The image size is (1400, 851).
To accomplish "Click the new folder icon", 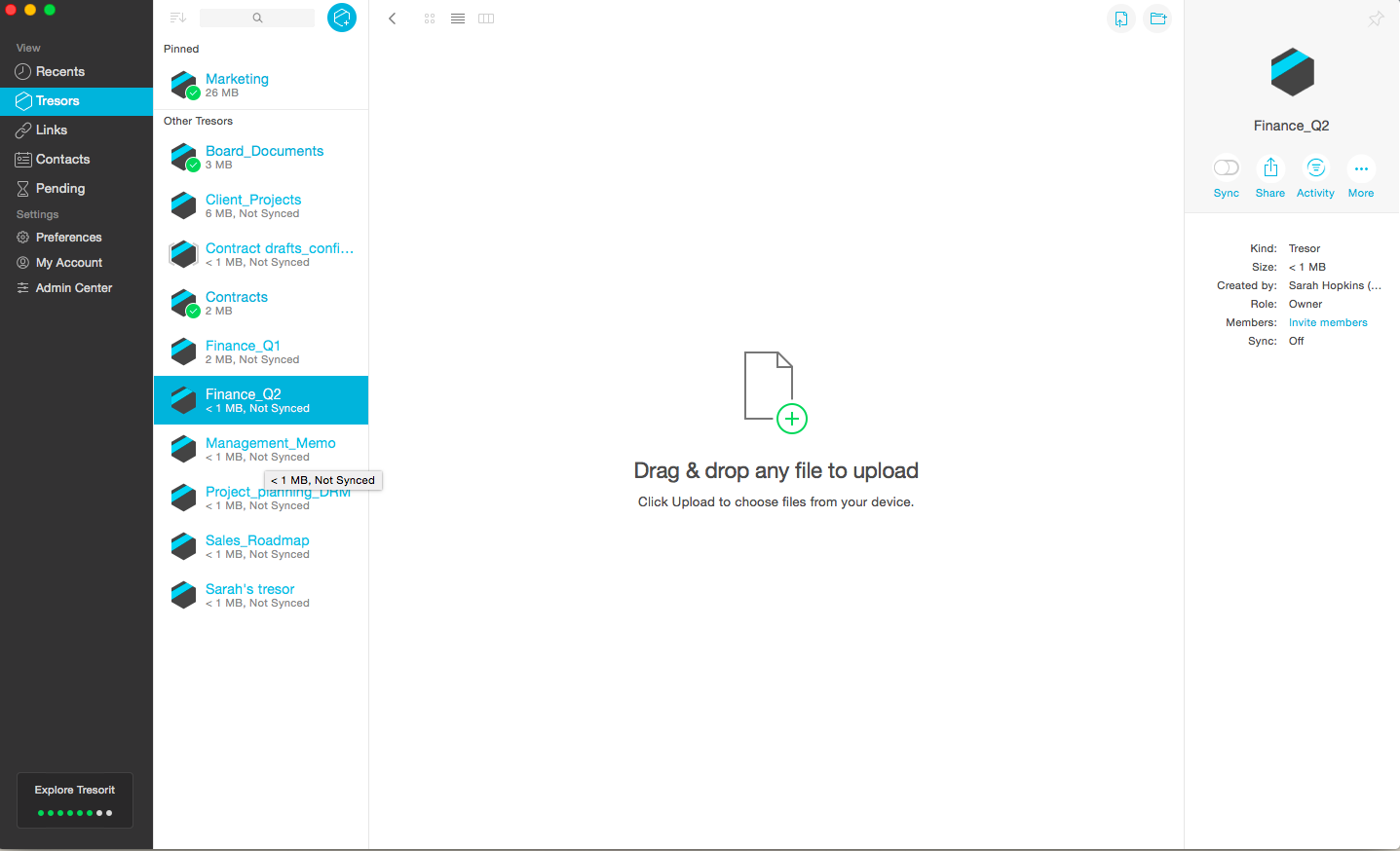I will pos(1157,18).
